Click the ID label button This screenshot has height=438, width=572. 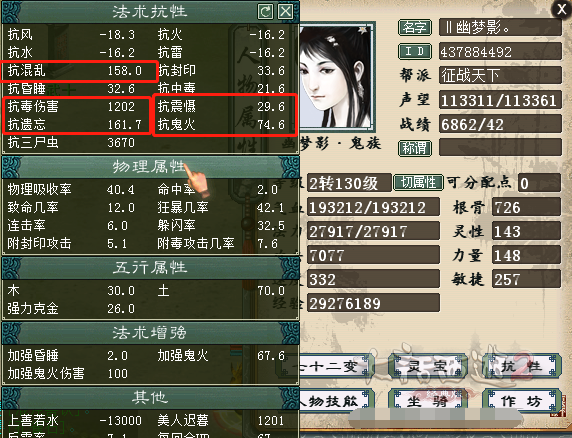[415, 51]
